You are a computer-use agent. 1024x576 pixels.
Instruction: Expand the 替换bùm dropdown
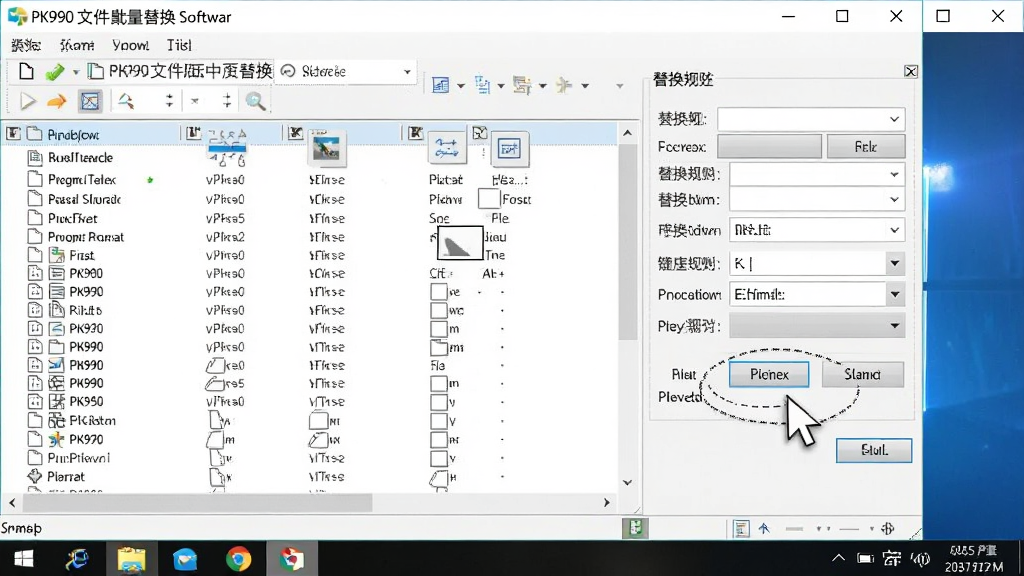pos(894,199)
